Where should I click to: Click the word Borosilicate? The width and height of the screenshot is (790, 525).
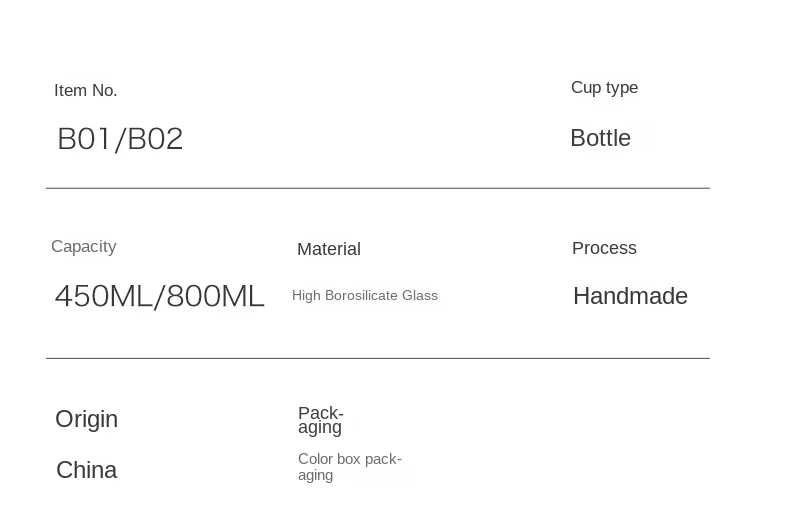point(361,295)
